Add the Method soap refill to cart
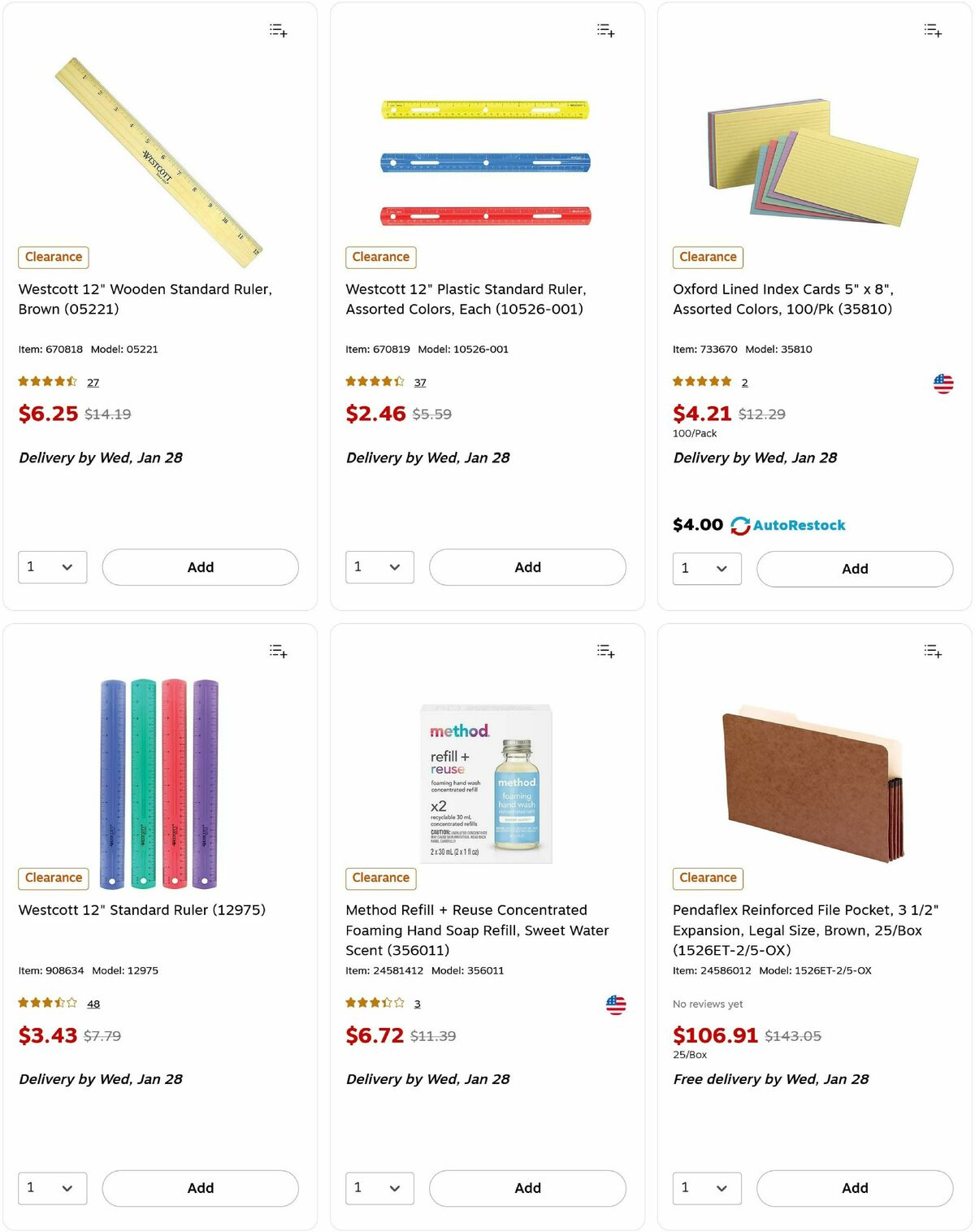 coord(527,1188)
